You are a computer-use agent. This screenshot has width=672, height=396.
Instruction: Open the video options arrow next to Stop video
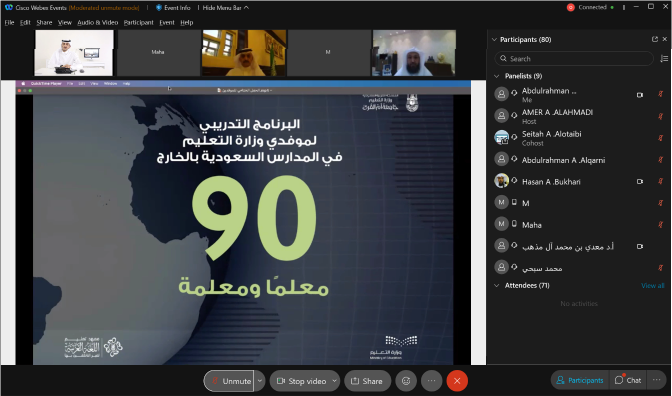coord(335,381)
